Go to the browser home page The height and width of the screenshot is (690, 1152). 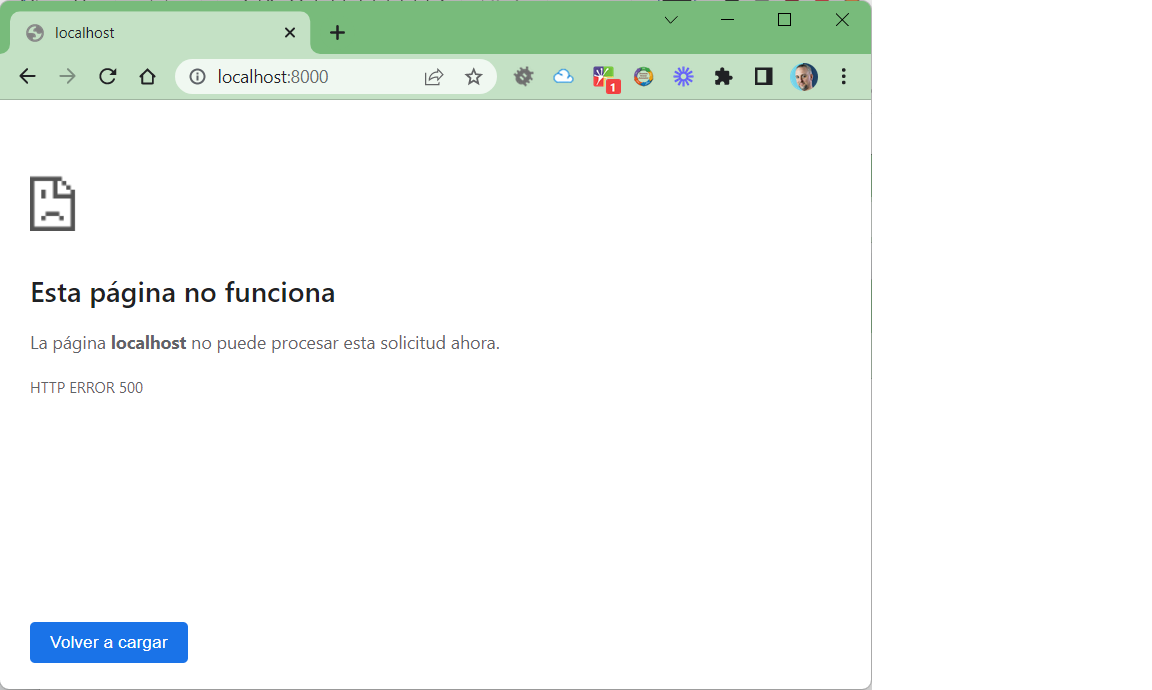coord(147,76)
